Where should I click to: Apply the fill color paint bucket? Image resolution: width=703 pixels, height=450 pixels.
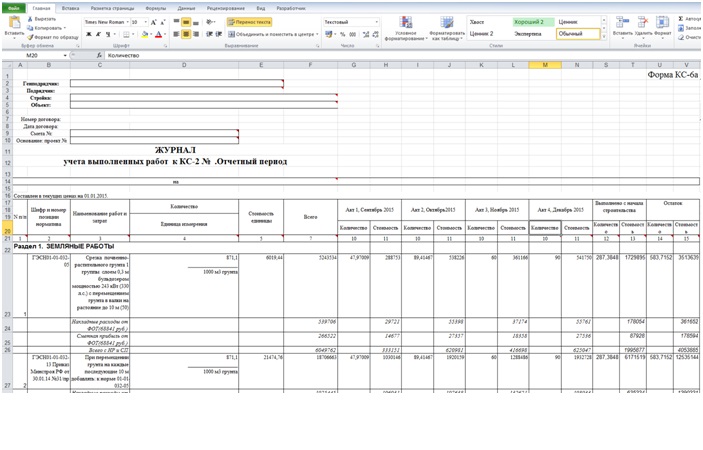point(144,35)
